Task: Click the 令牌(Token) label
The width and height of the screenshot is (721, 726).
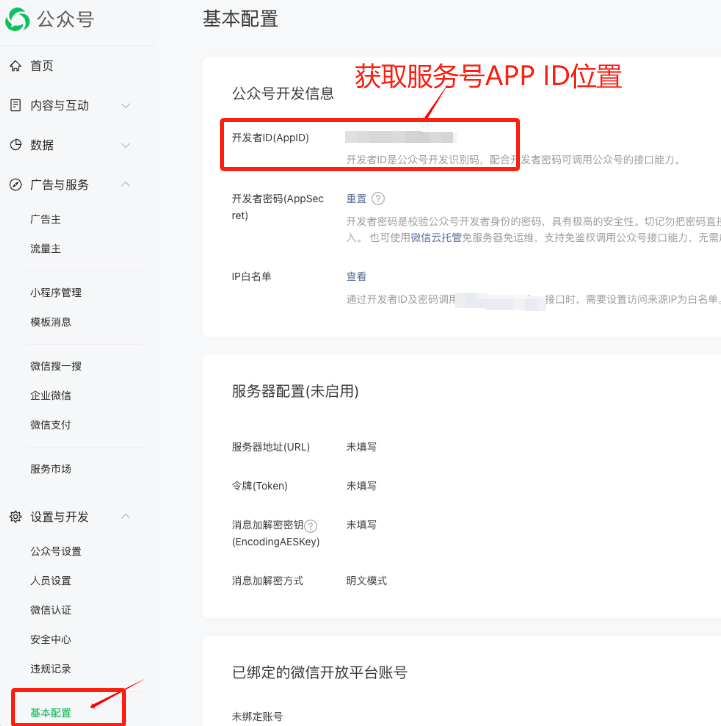Action: (x=260, y=486)
